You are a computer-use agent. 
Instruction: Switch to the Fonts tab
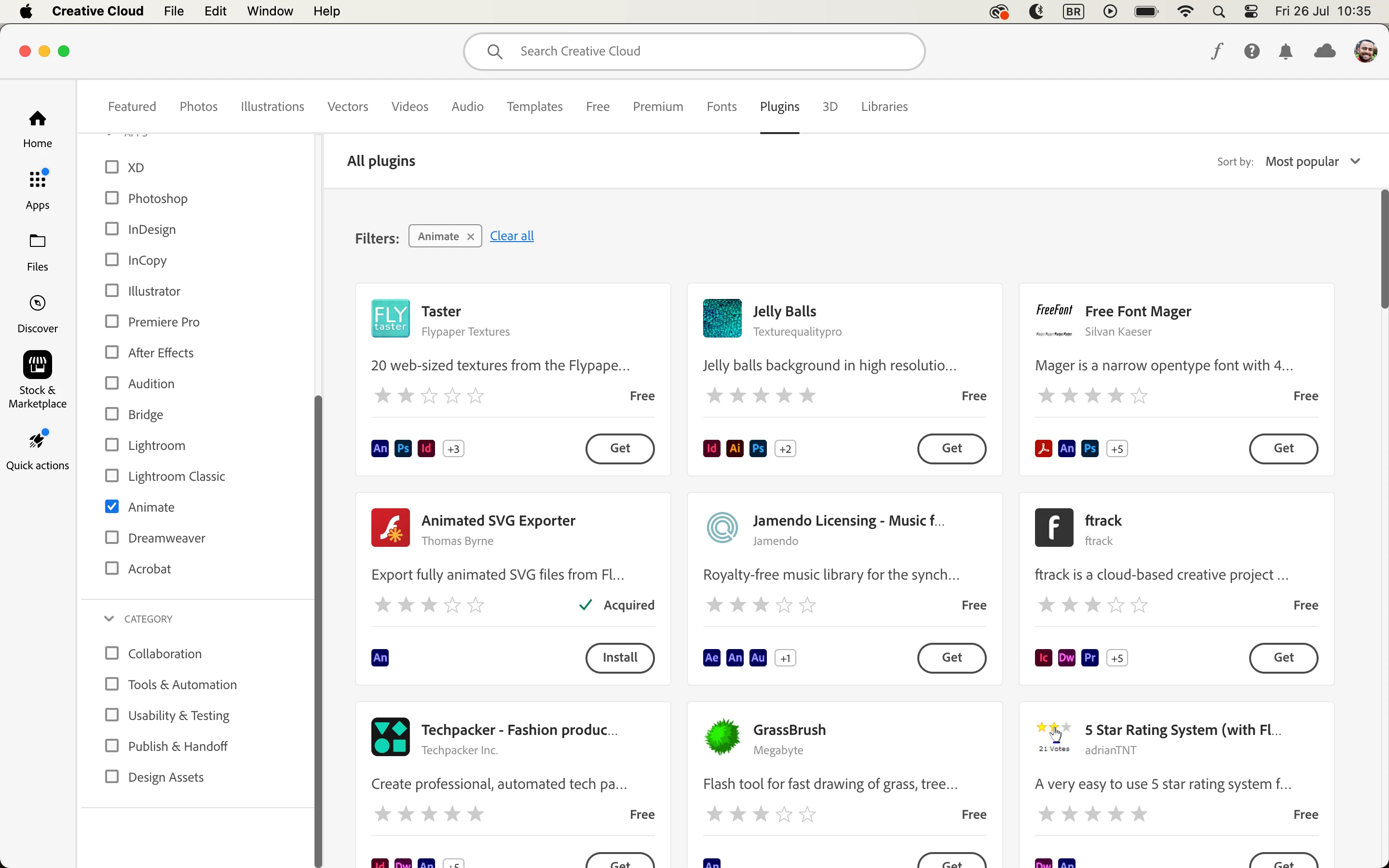(x=722, y=107)
